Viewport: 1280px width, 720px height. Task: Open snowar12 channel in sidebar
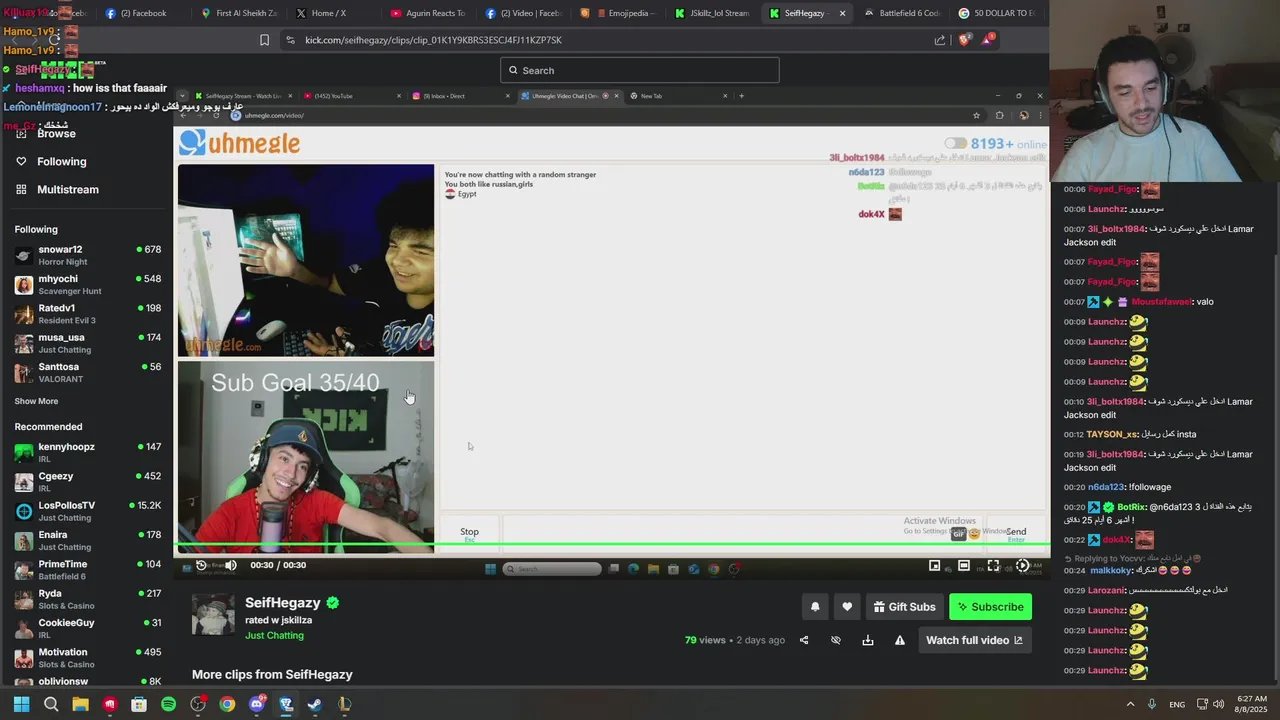pyautogui.click(x=87, y=255)
